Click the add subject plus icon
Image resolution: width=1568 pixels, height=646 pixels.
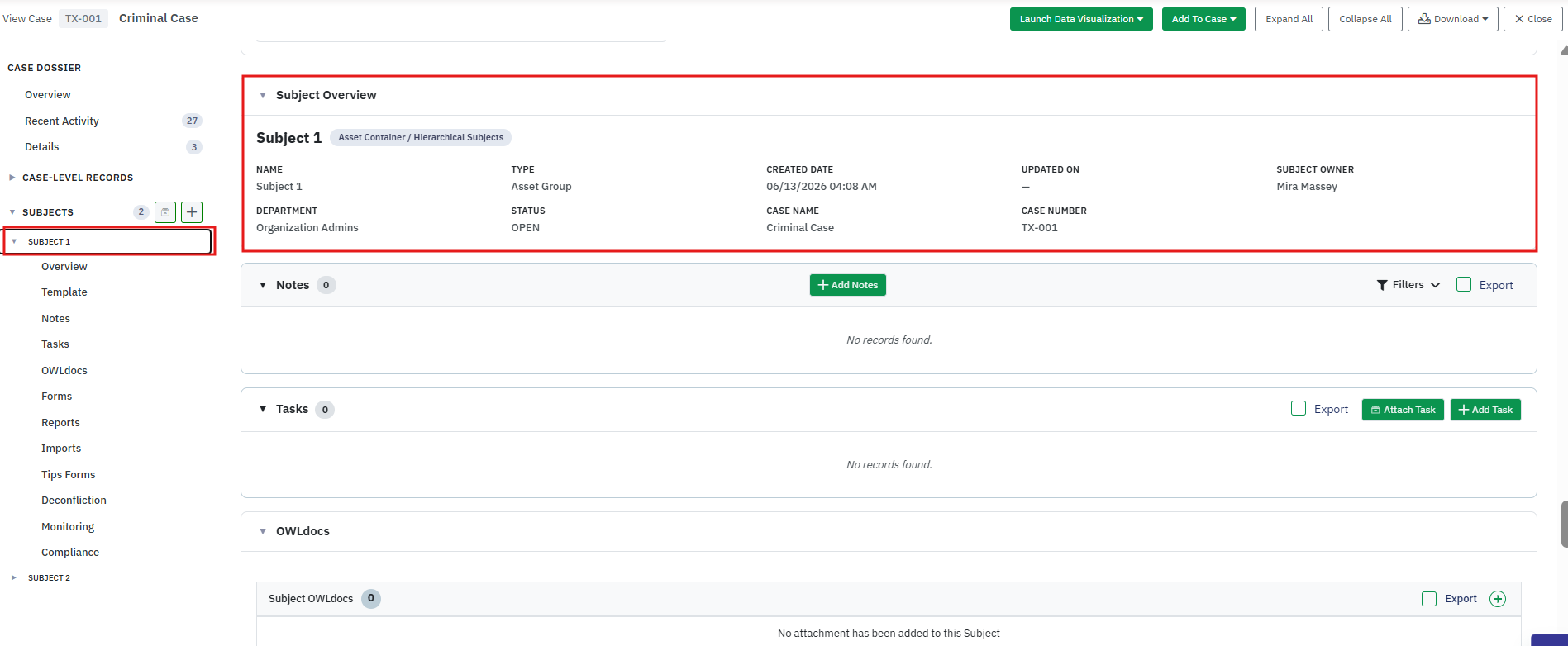[x=192, y=212]
